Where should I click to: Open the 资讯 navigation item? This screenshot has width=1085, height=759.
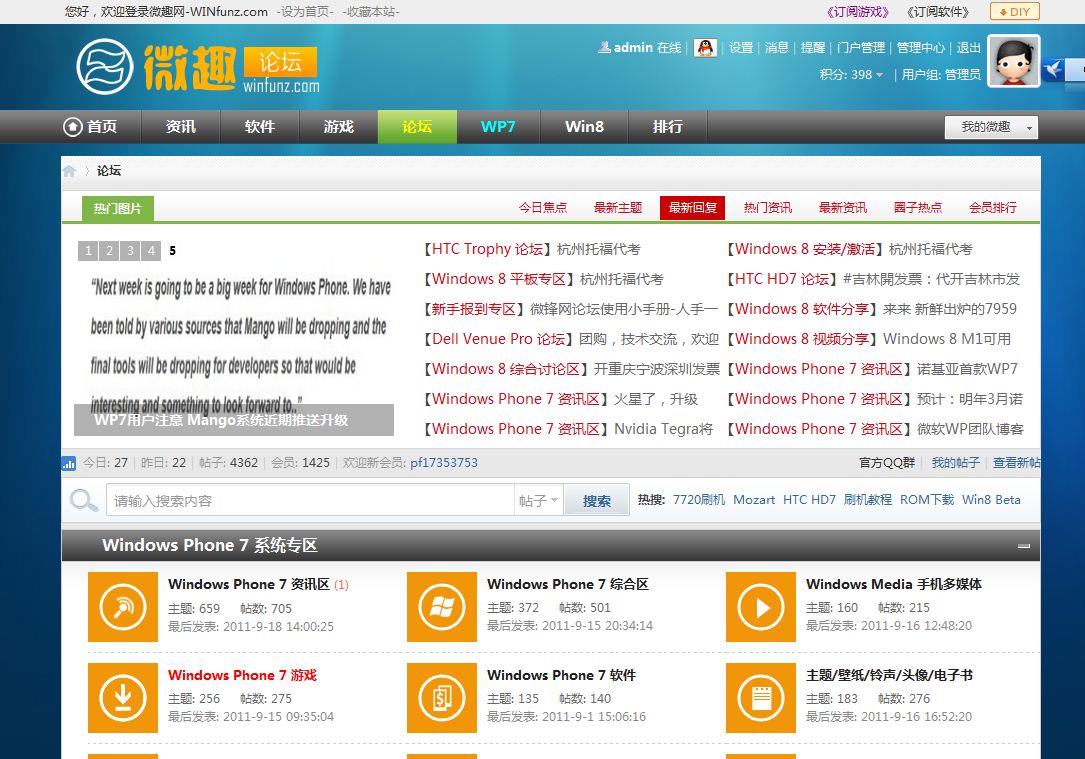coord(181,127)
